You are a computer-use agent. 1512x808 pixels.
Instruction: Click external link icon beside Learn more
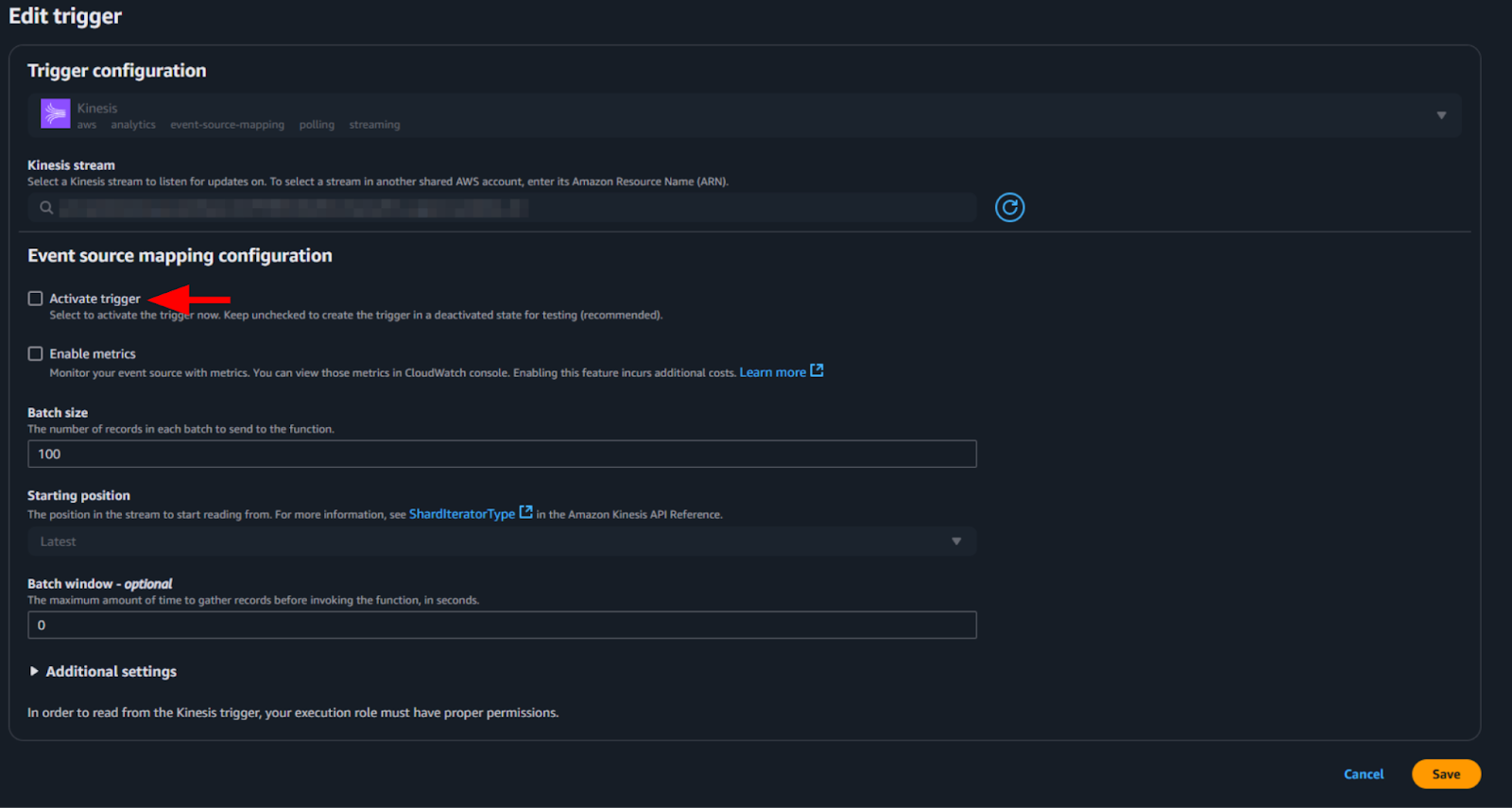817,370
